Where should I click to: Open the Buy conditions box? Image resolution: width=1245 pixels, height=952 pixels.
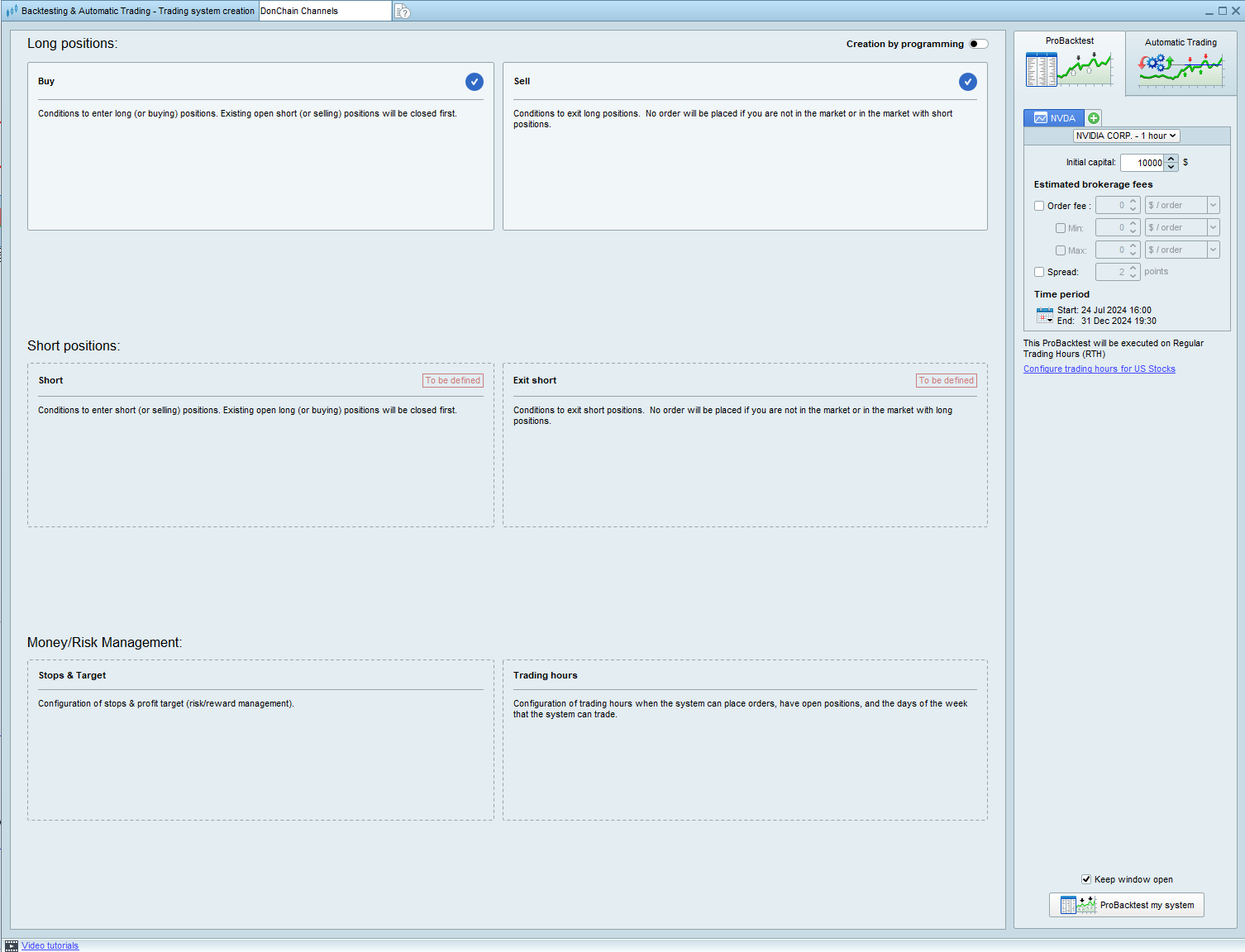coord(260,146)
